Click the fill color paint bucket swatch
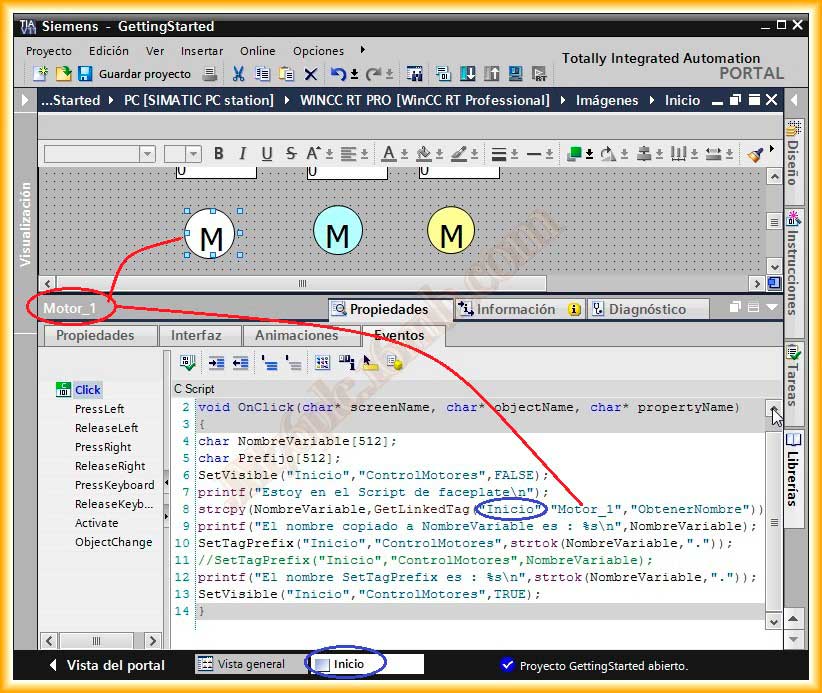This screenshot has height=693, width=822. [x=423, y=154]
